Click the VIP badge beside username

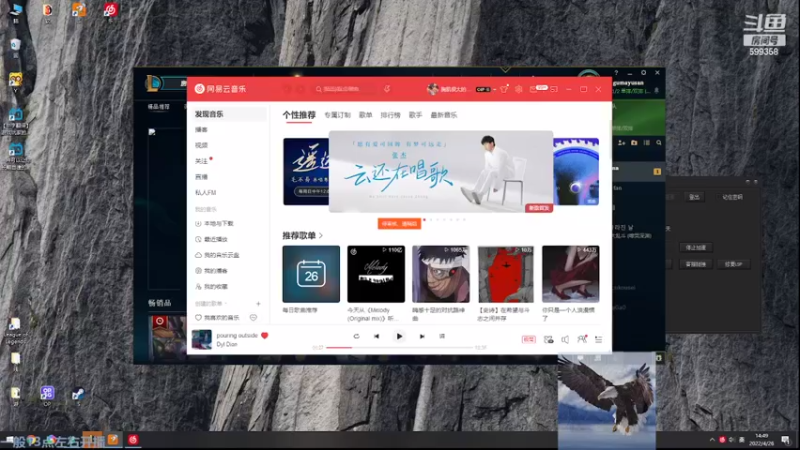482,89
